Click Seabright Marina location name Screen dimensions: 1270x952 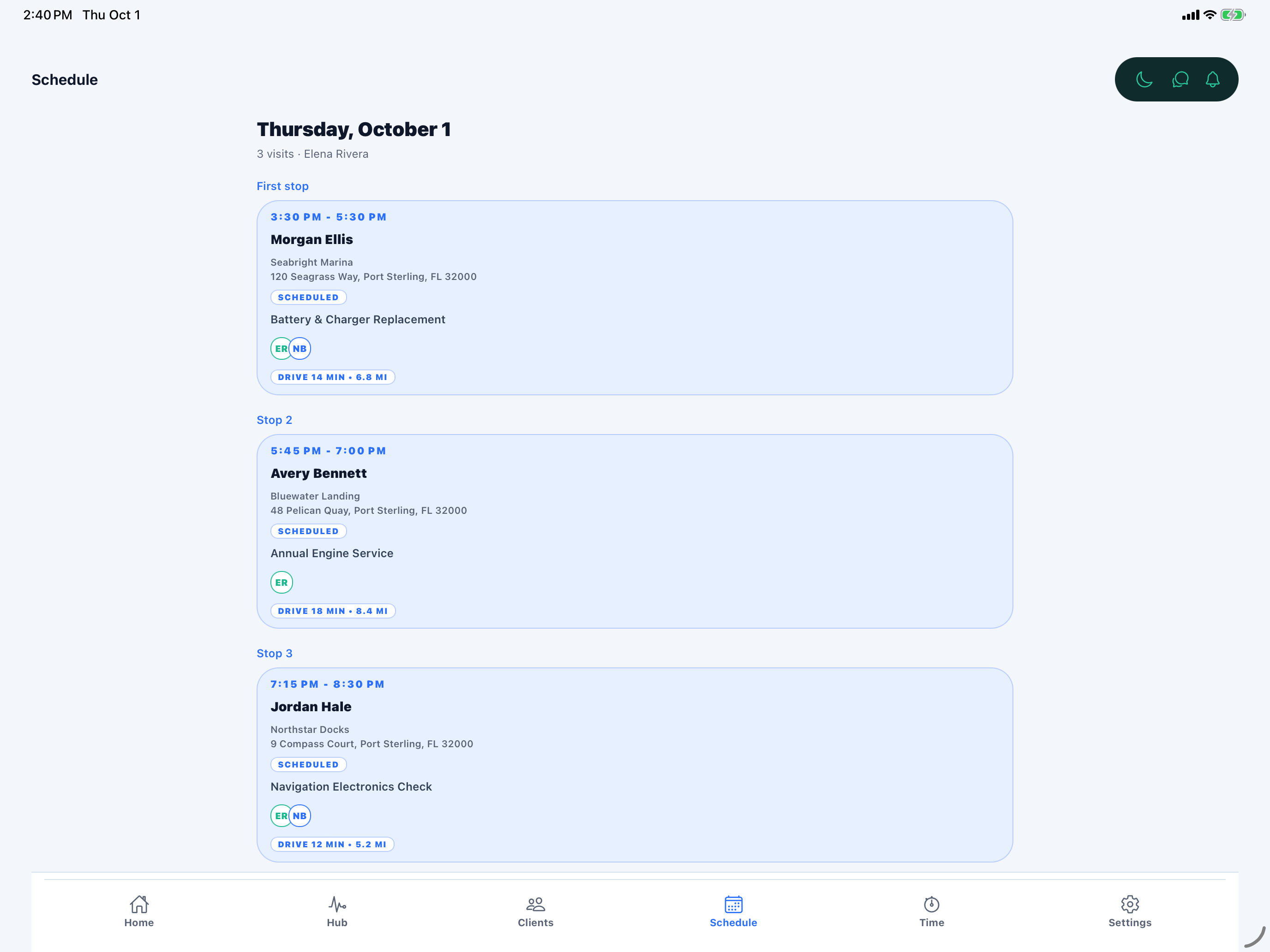pyautogui.click(x=312, y=262)
